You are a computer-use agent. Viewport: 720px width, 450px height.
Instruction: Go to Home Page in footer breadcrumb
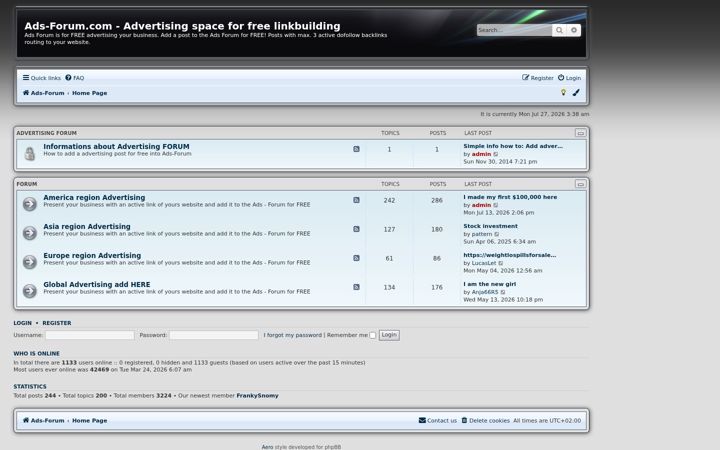pos(90,420)
